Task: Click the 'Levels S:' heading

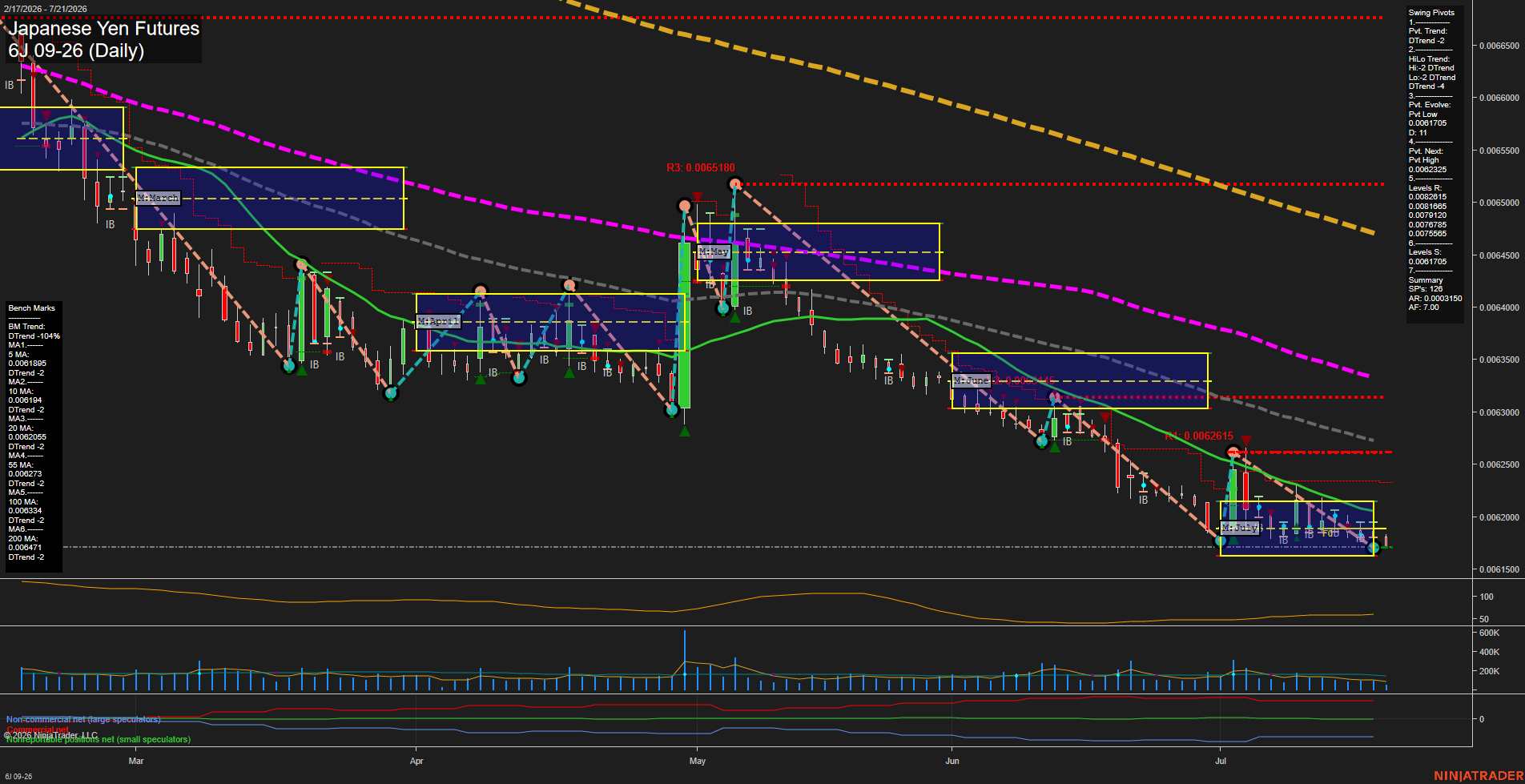Action: pos(1426,252)
